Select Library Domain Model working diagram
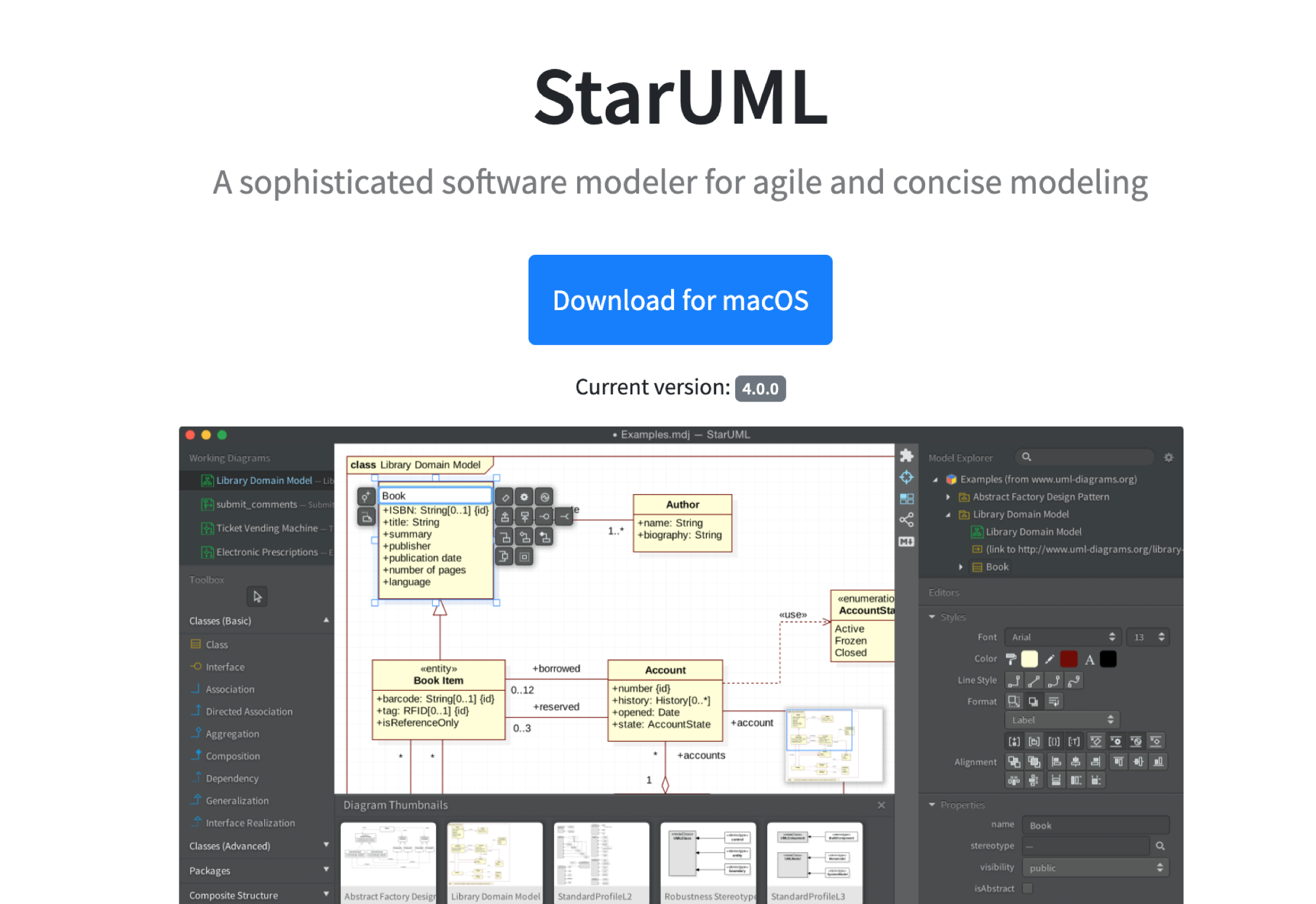The height and width of the screenshot is (904, 1316). pos(257,481)
